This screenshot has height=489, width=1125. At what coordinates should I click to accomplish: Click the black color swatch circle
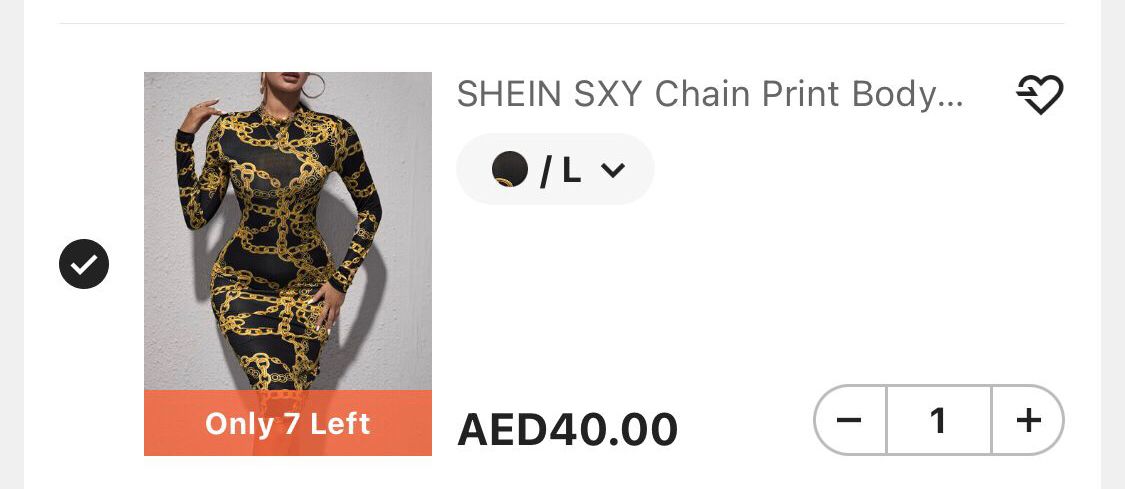tap(510, 170)
